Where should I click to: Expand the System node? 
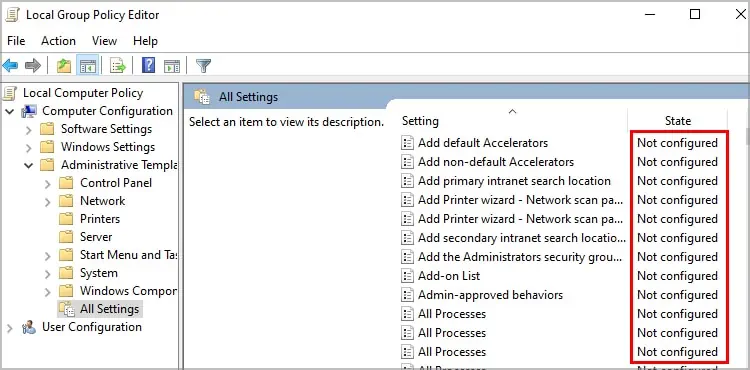[x=47, y=274]
